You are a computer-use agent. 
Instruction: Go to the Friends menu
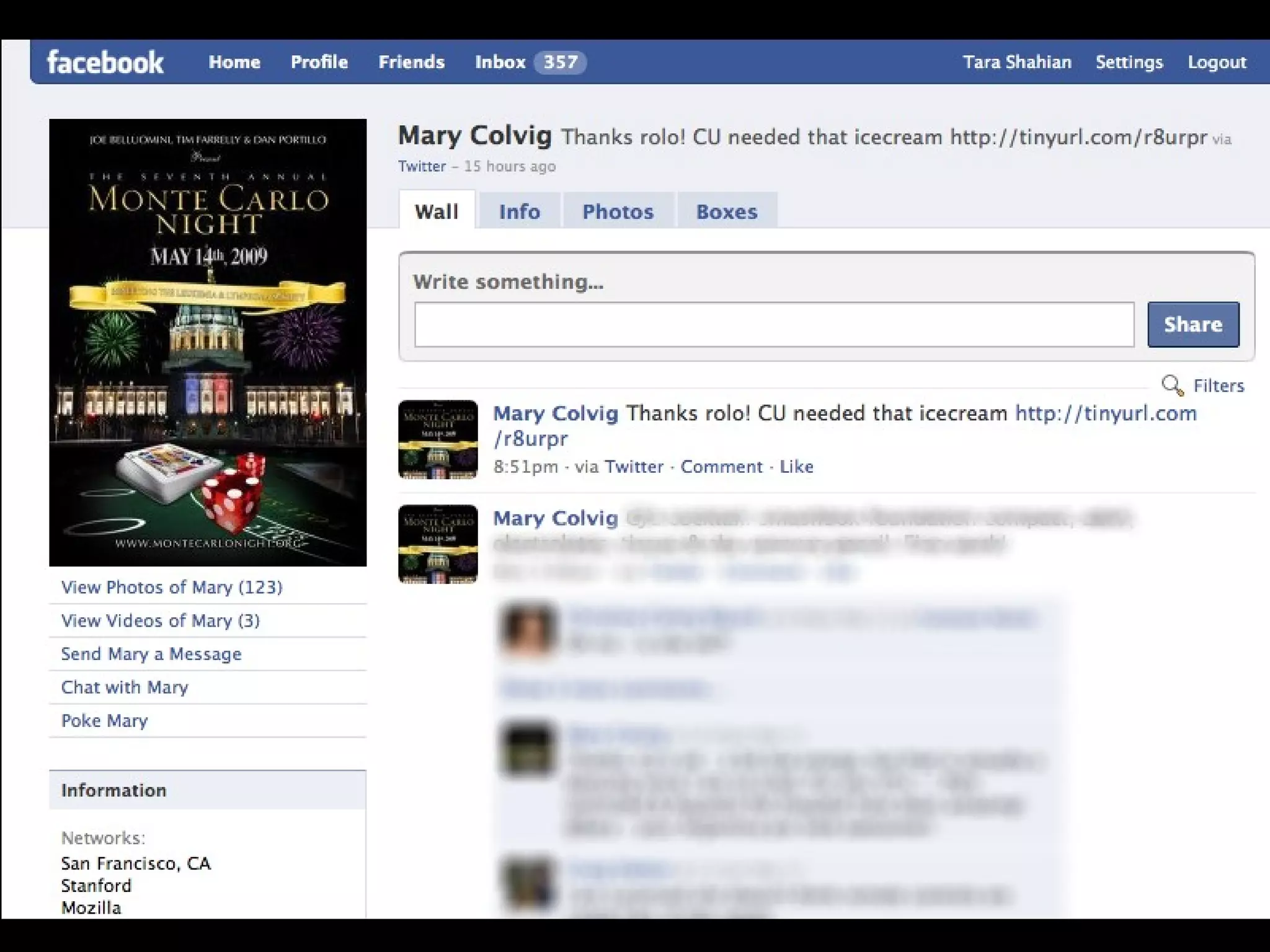[x=411, y=62]
